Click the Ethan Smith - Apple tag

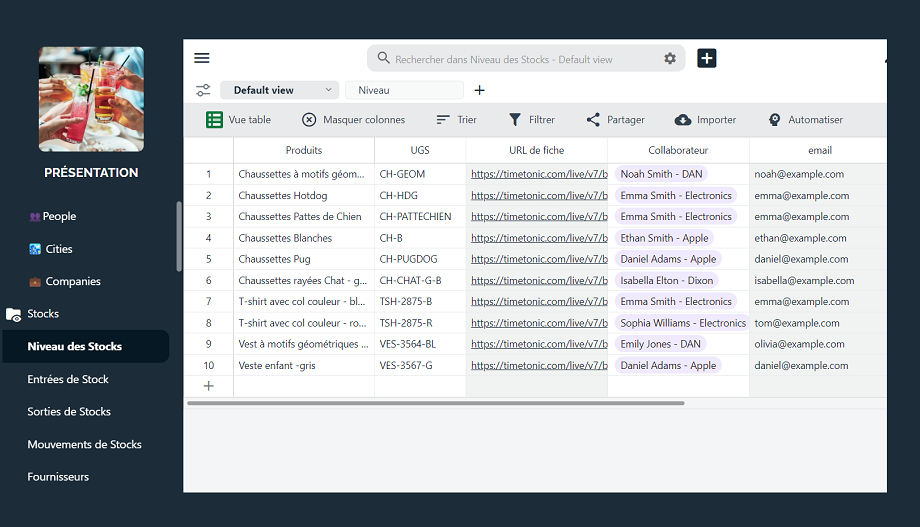pyautogui.click(x=664, y=238)
